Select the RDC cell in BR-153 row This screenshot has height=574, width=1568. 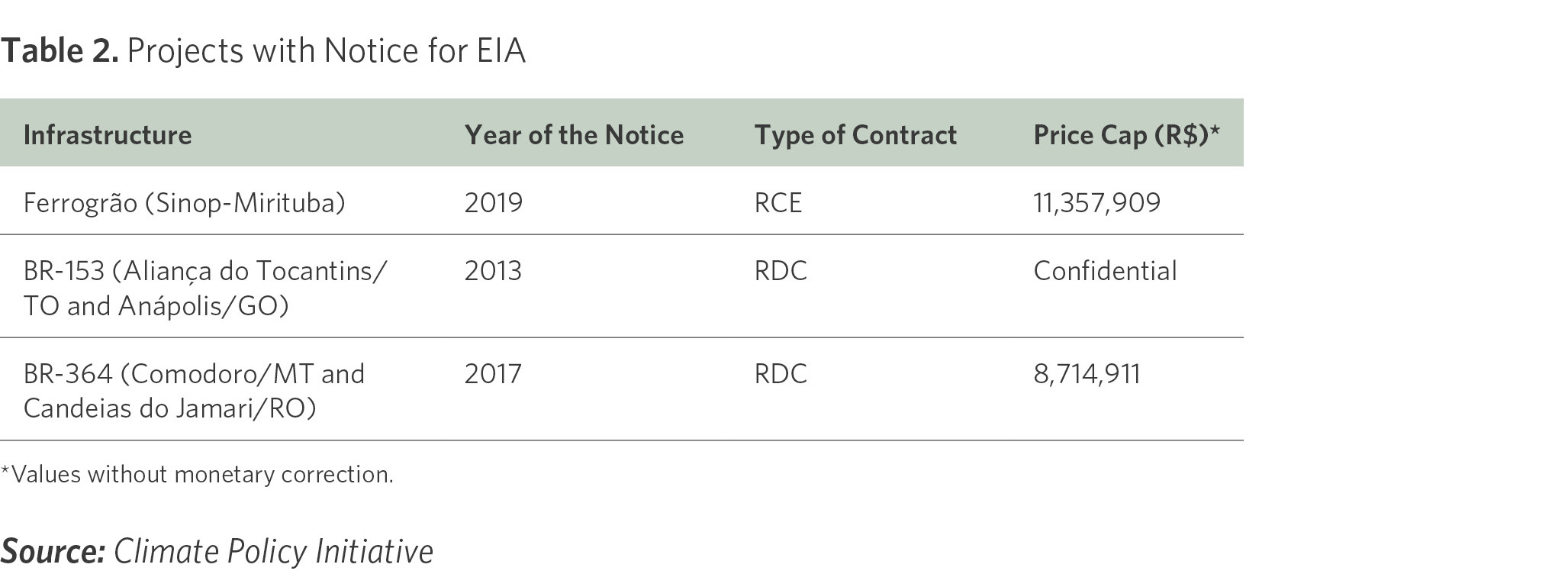[x=781, y=271]
